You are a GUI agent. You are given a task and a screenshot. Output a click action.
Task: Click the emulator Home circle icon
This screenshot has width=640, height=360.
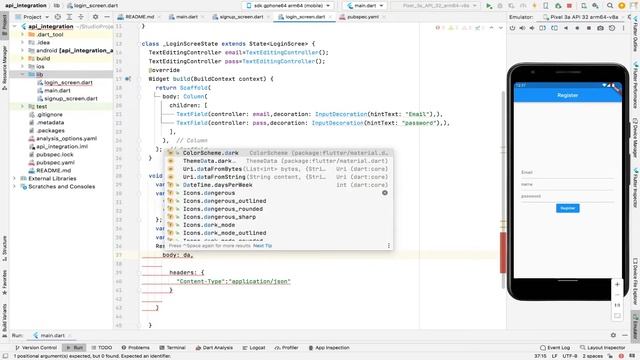click(577, 28)
